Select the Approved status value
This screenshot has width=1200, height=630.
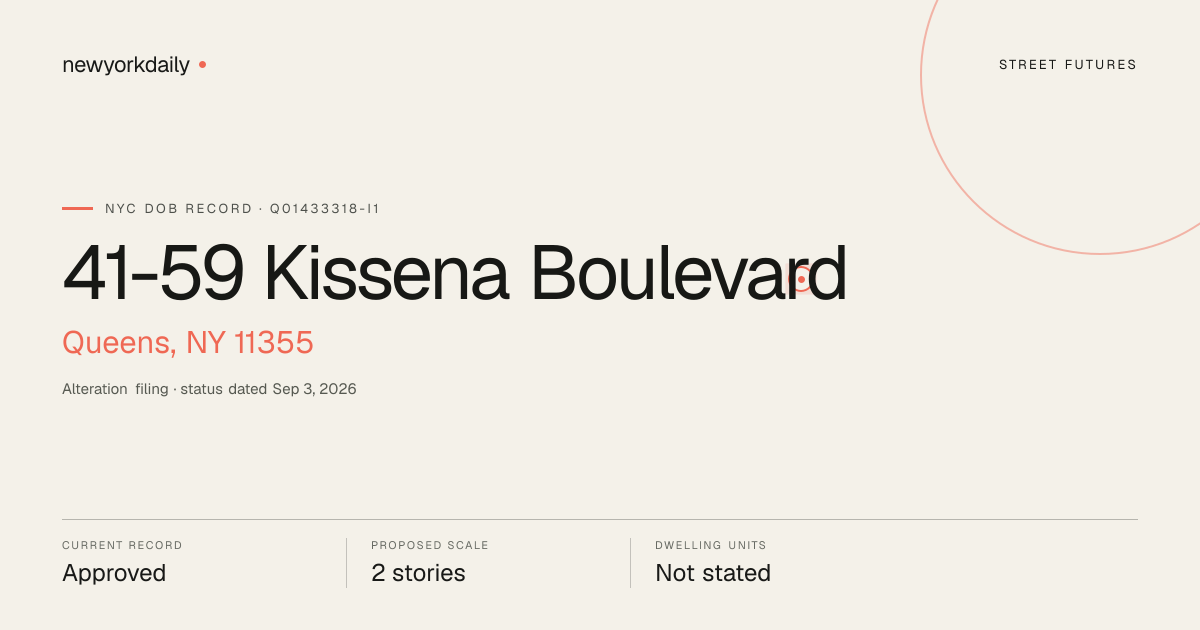[x=114, y=573]
